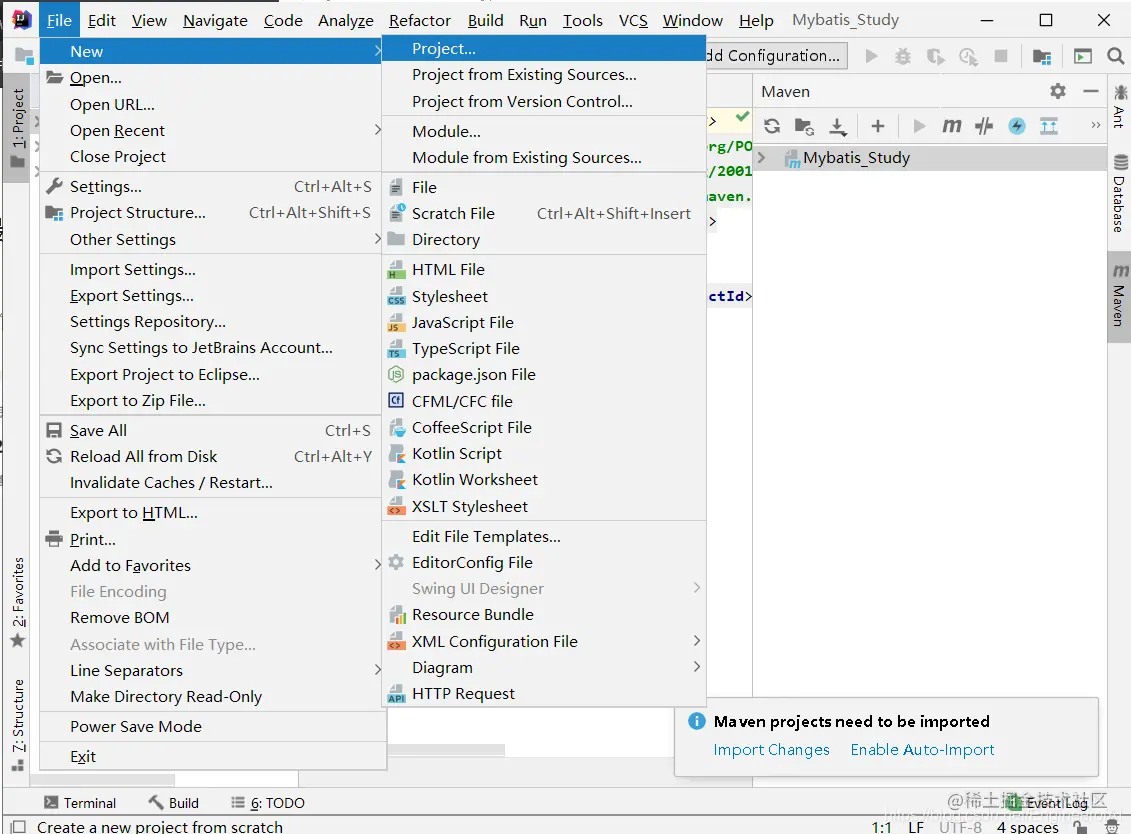The image size is (1131, 834).
Task: Open the 2: Favorites tool window
Action: click(18, 602)
